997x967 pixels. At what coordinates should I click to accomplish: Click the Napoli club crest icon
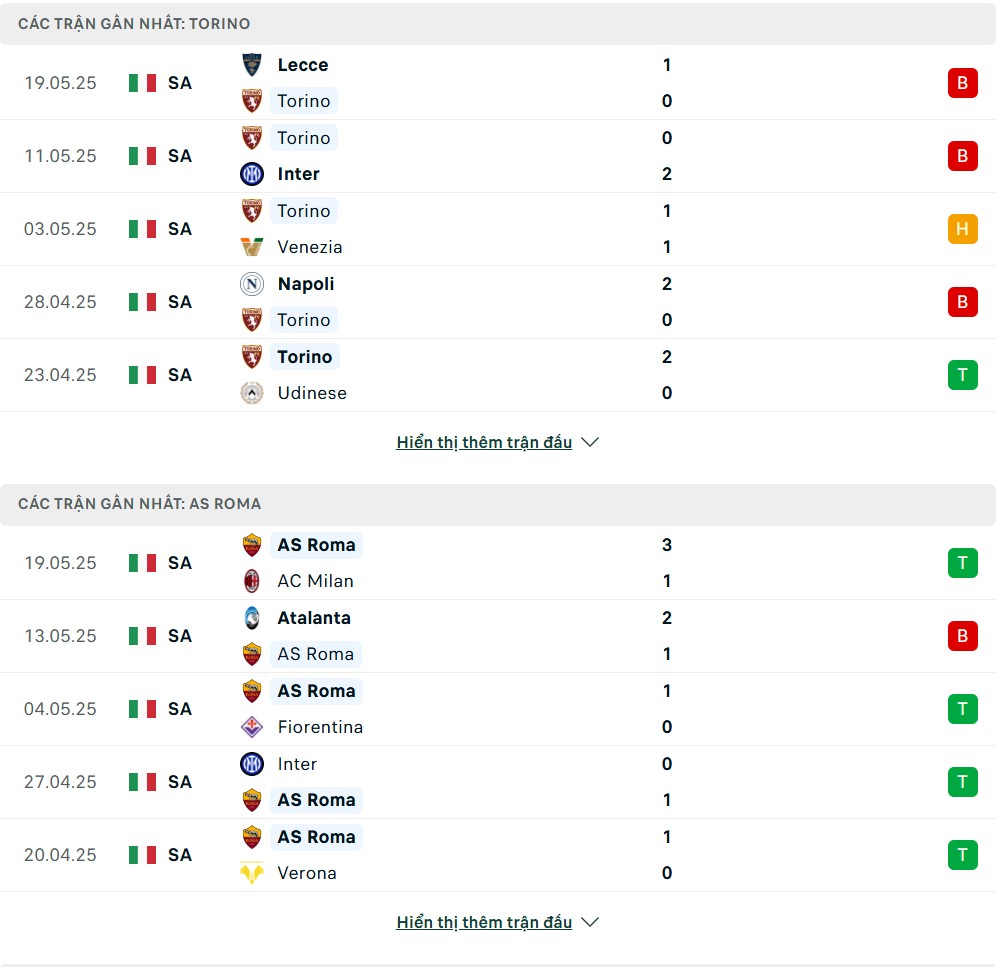pos(252,284)
